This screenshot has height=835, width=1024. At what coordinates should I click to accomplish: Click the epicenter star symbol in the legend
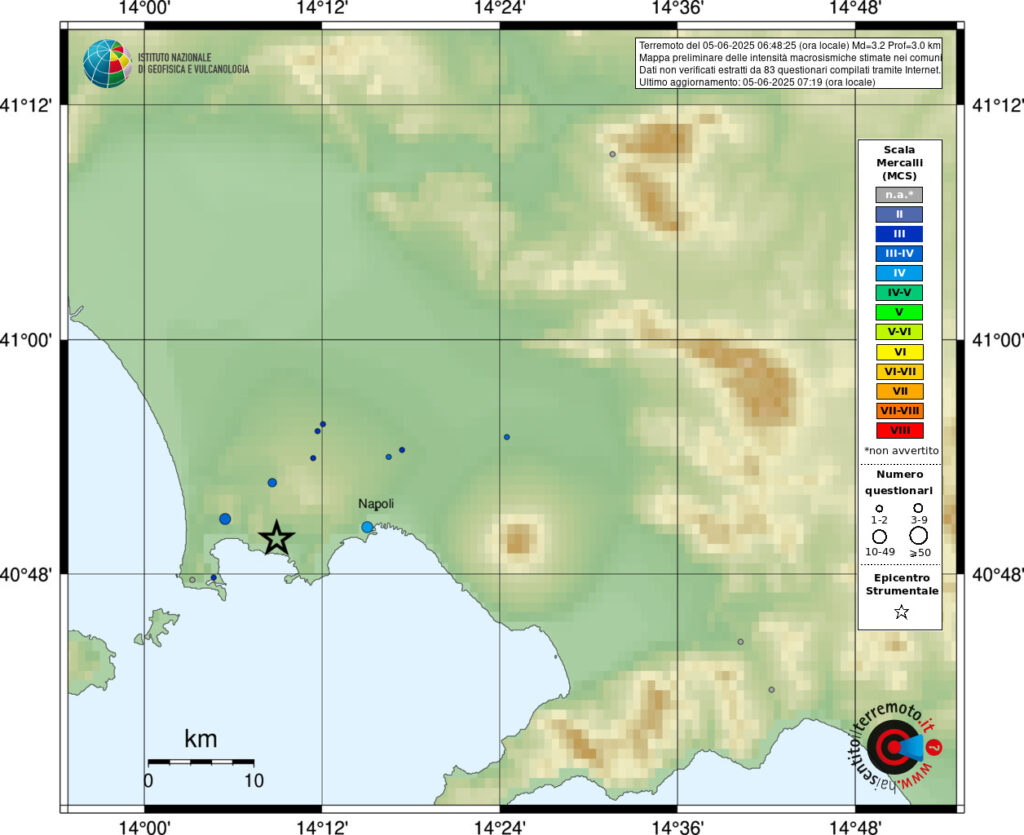900,612
